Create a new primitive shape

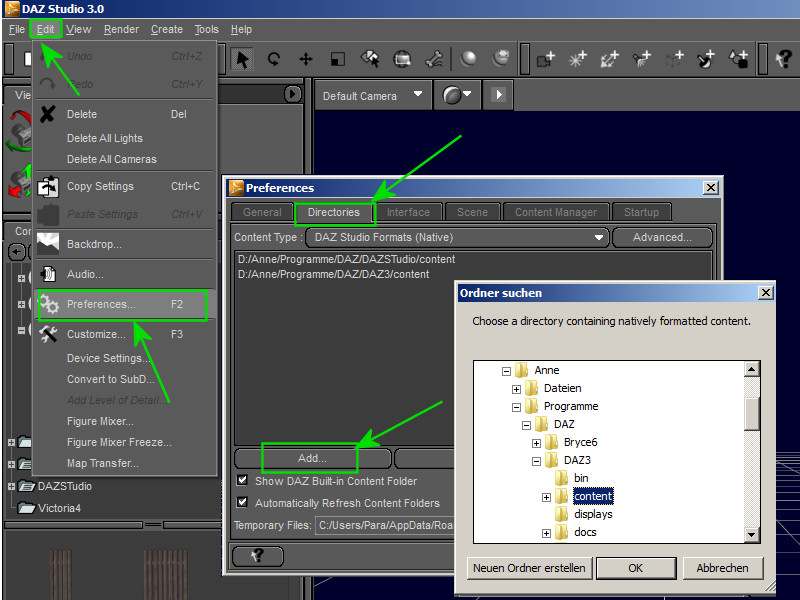click(738, 59)
